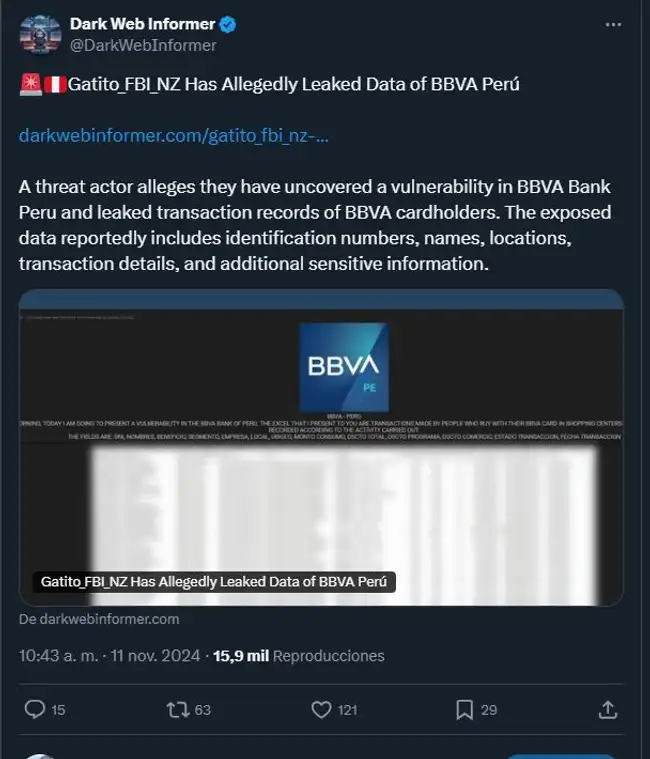Click the blurred leaked data table image
Screen dimensions: 650x759
tap(344, 526)
